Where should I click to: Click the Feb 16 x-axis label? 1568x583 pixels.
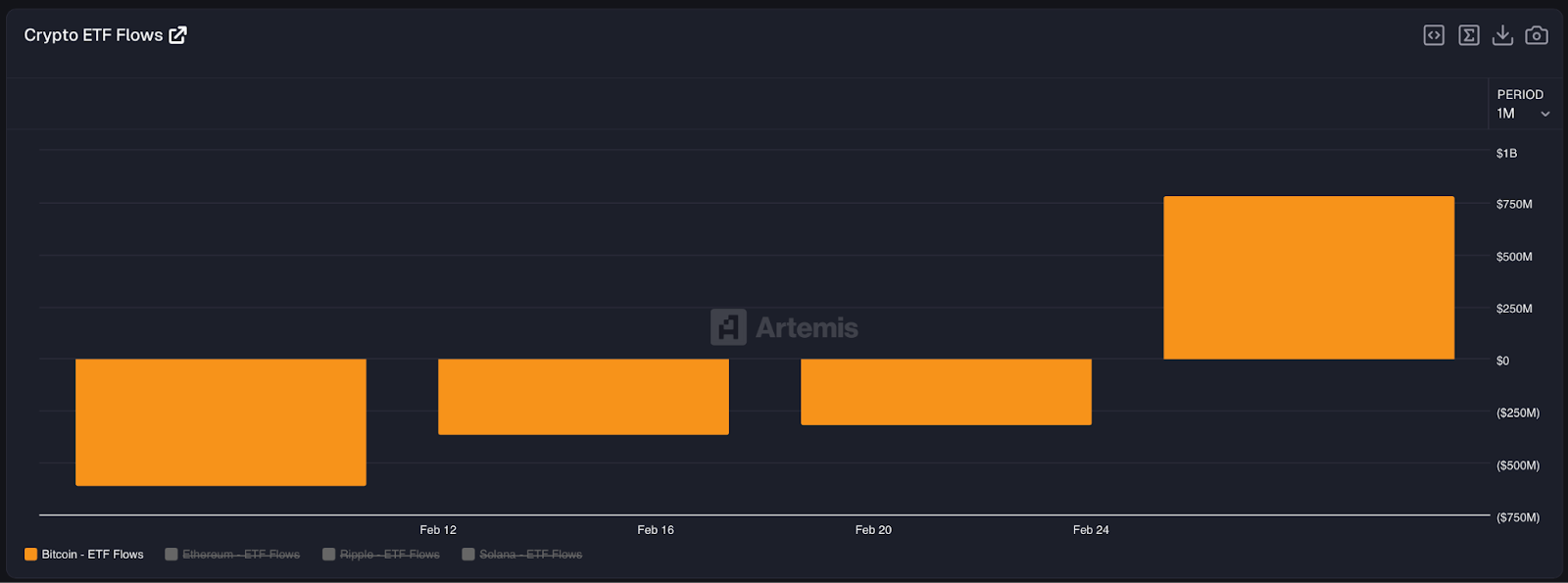(656, 530)
